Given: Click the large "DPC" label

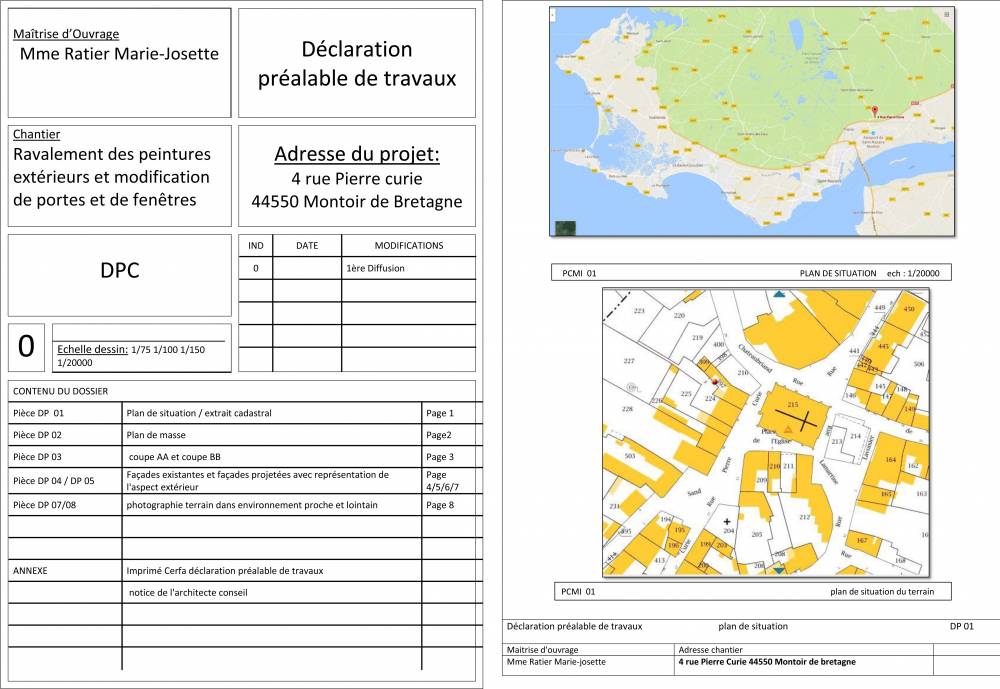Looking at the screenshot, I should [x=120, y=270].
